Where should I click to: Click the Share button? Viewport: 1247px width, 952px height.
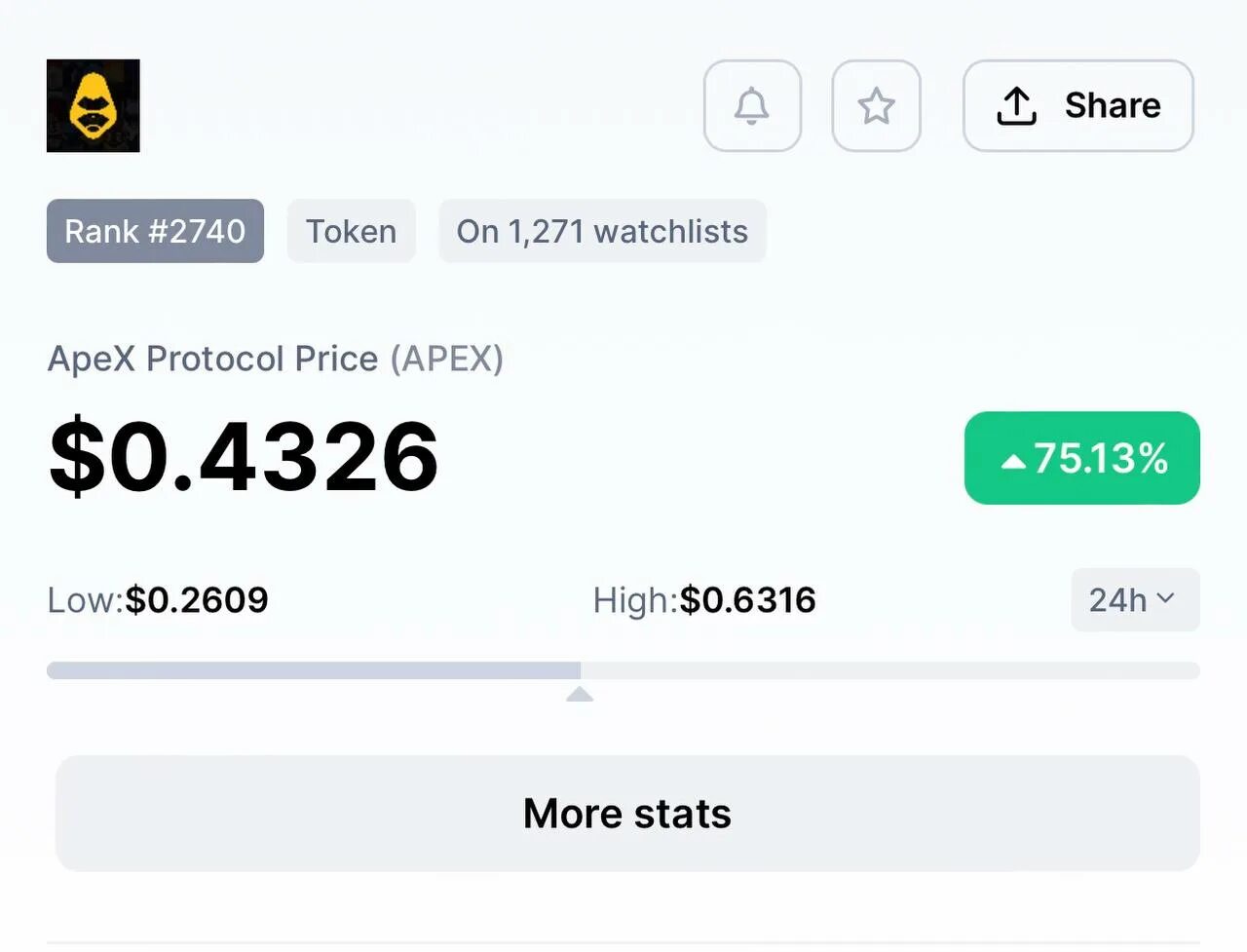[x=1078, y=105]
